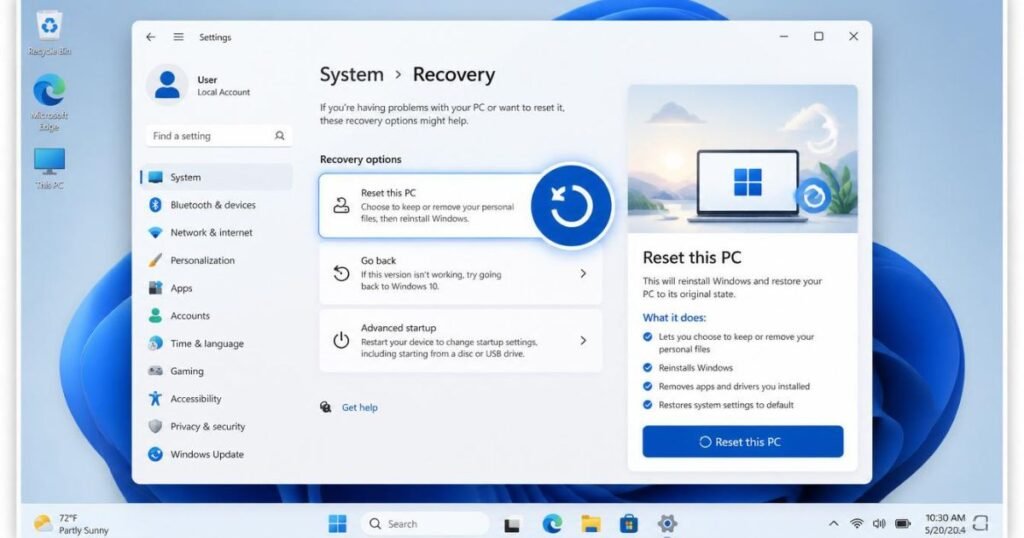Click the battery tray icon

click(903, 524)
